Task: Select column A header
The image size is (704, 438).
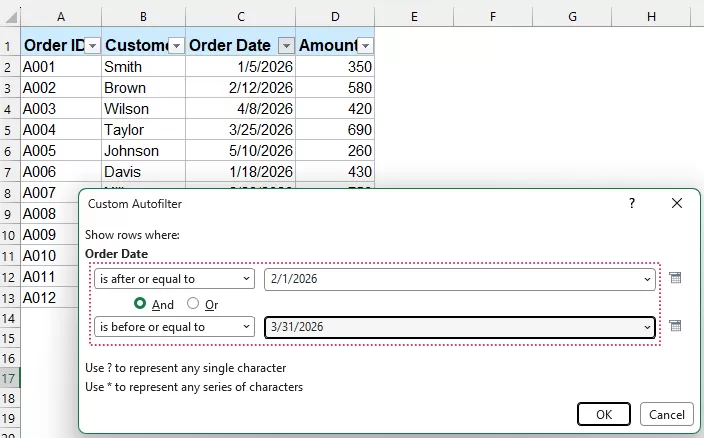Action: click(x=61, y=17)
